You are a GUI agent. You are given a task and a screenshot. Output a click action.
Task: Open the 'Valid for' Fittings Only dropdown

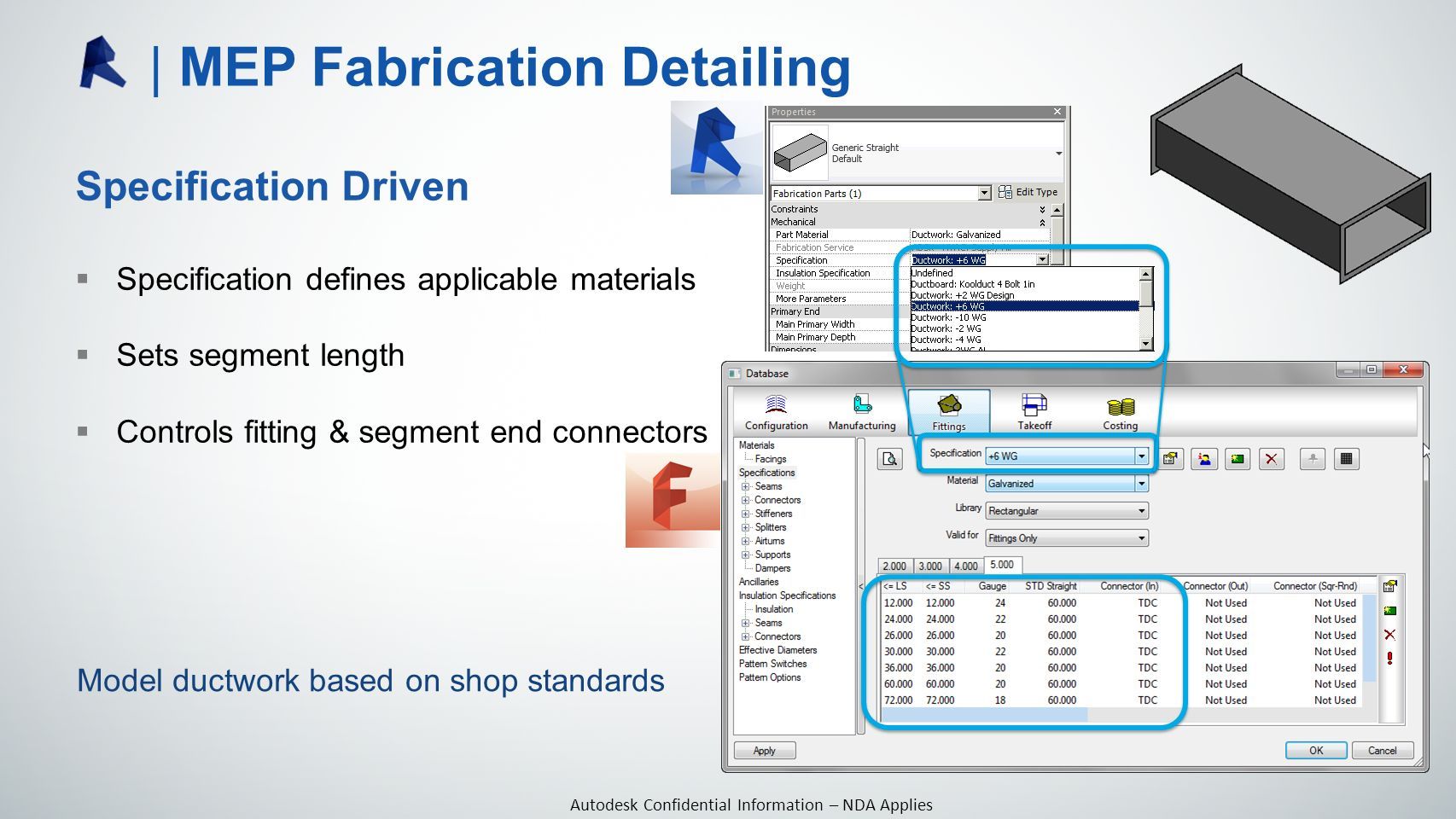pyautogui.click(x=1141, y=538)
